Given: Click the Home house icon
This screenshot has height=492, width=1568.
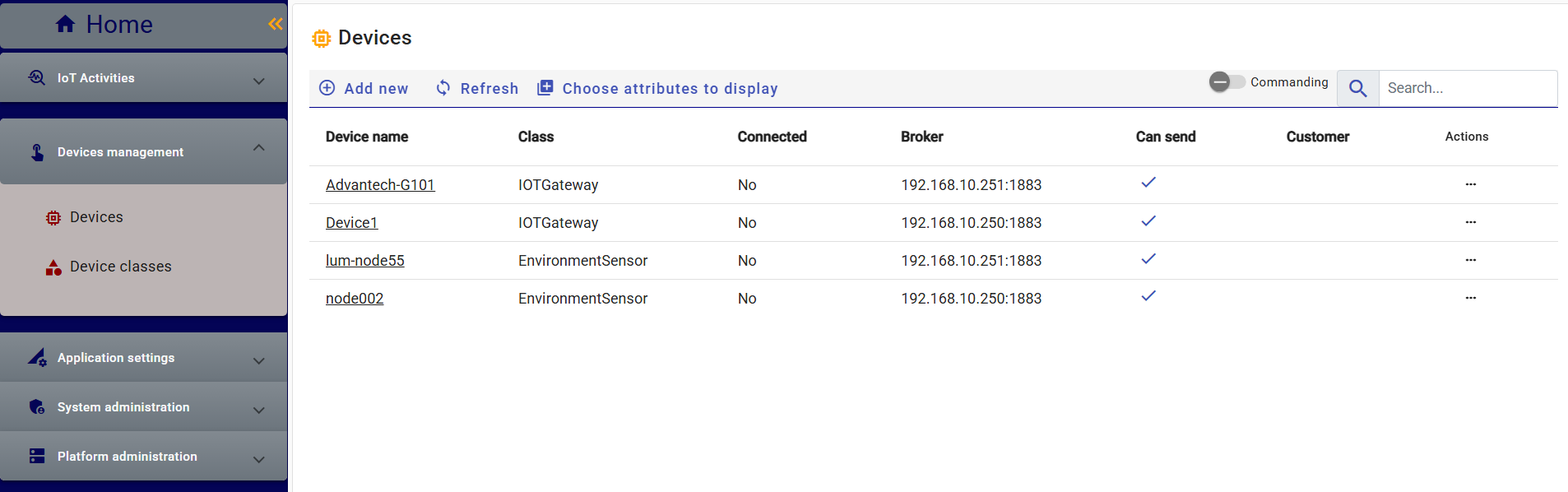Looking at the screenshot, I should tap(65, 25).
